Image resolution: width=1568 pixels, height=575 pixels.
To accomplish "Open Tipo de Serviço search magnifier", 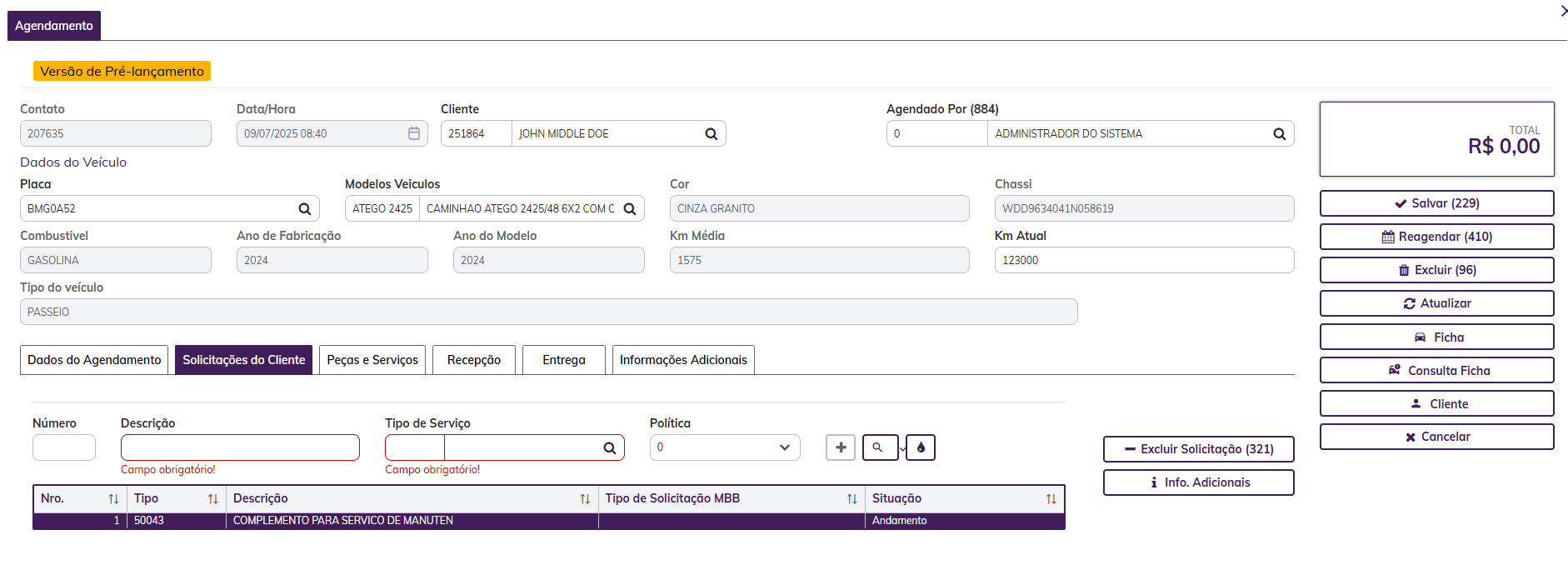I will [x=609, y=448].
